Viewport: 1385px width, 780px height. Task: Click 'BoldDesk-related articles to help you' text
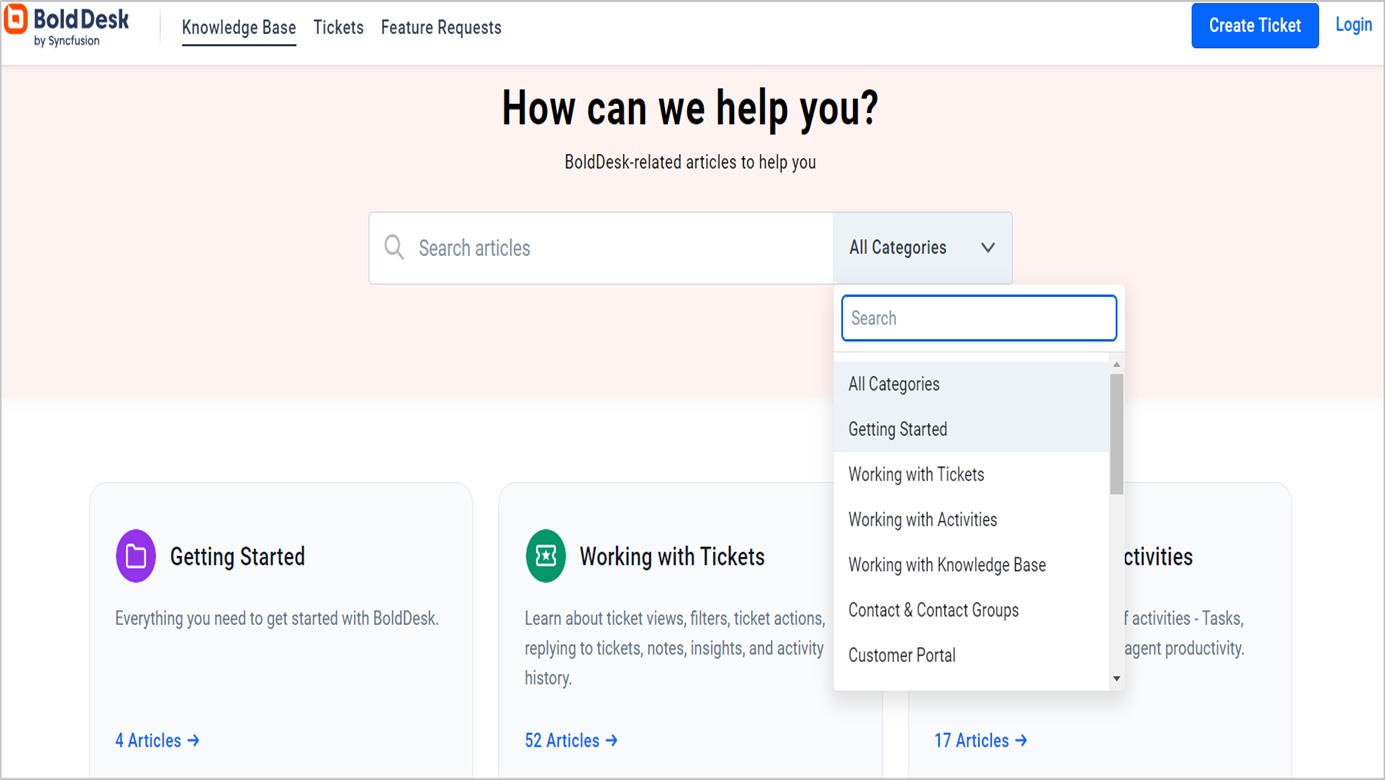tap(690, 162)
